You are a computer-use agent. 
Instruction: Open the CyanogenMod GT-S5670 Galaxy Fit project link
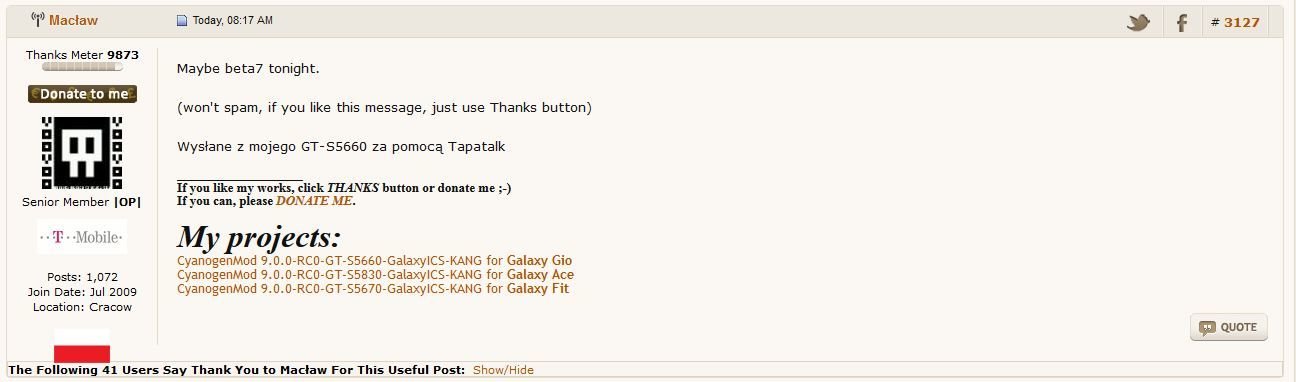pos(373,289)
